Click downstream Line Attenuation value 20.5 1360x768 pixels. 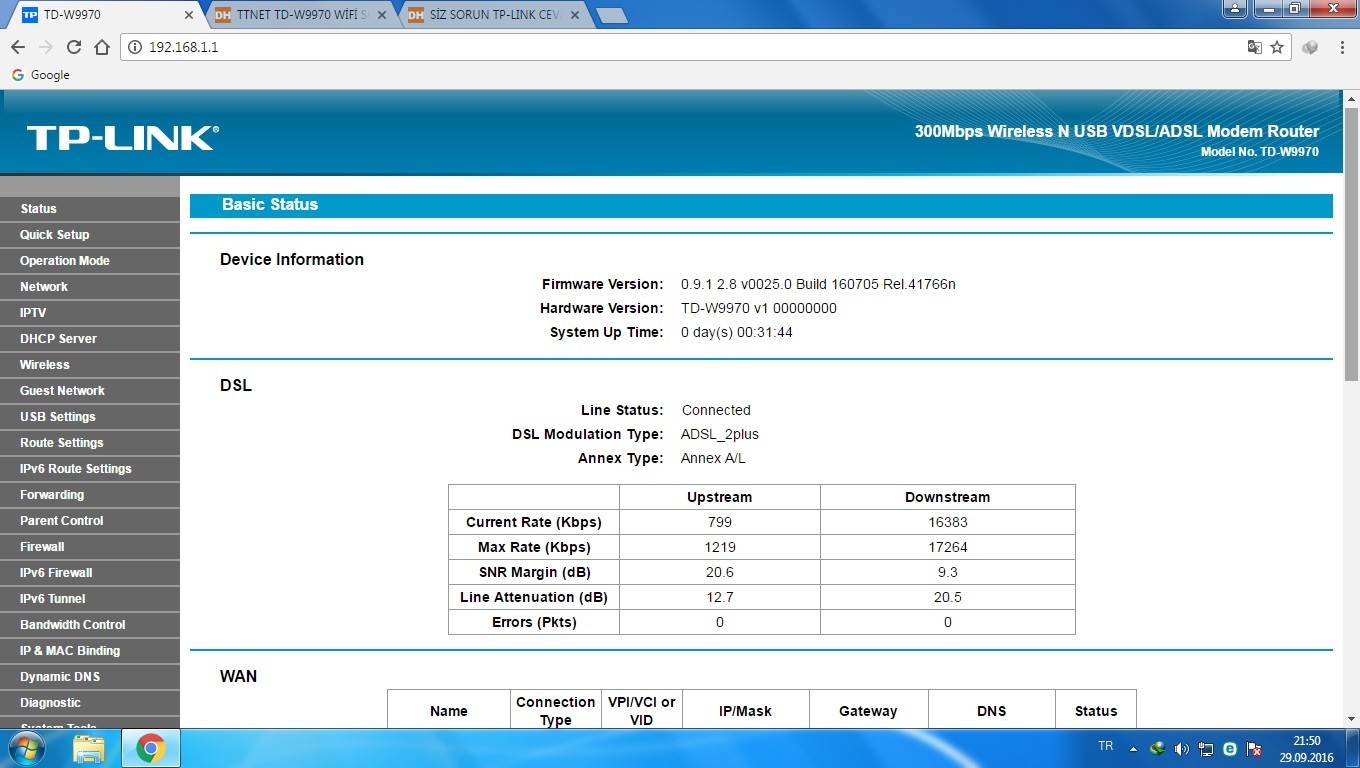click(x=947, y=597)
